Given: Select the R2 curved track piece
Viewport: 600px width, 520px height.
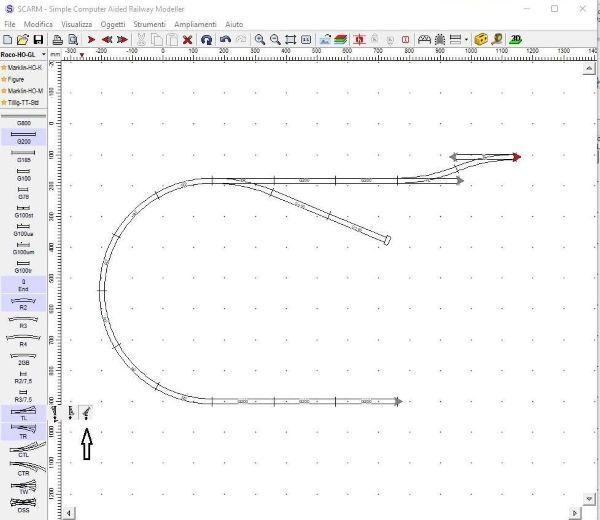Looking at the screenshot, I should point(23,303).
